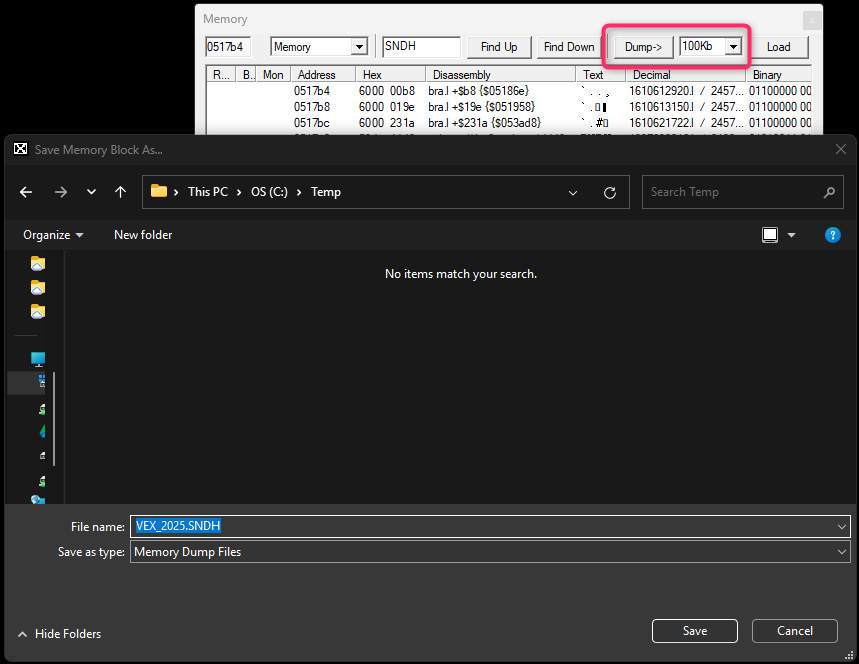Click the This PC monitor icon in sidebar

click(38, 359)
